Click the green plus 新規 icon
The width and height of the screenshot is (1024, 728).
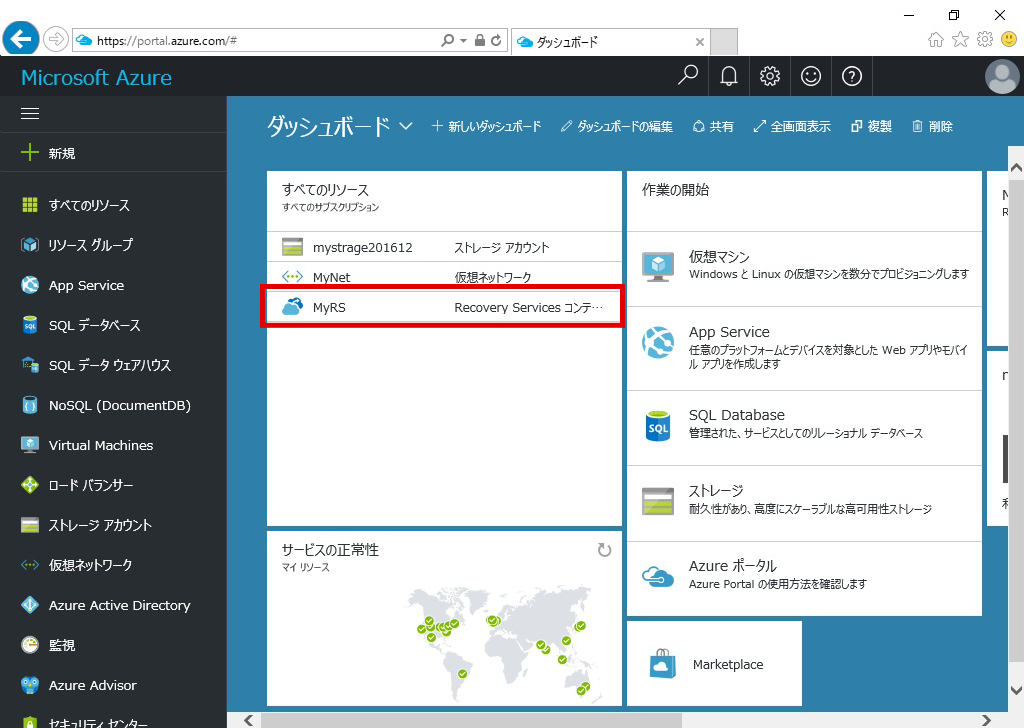30,153
